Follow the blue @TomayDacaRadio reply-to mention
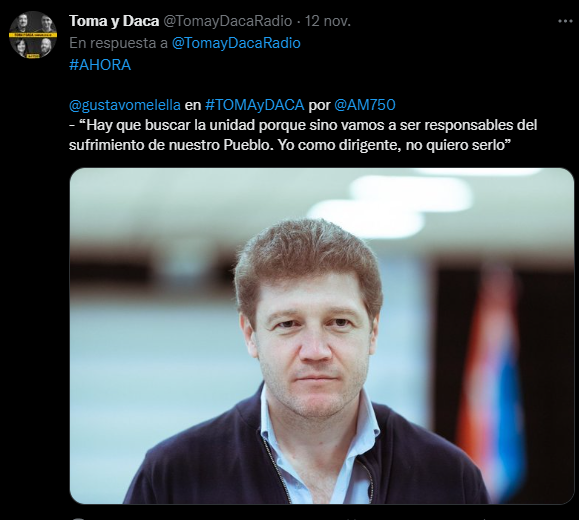This screenshot has width=579, height=520. tap(236, 43)
